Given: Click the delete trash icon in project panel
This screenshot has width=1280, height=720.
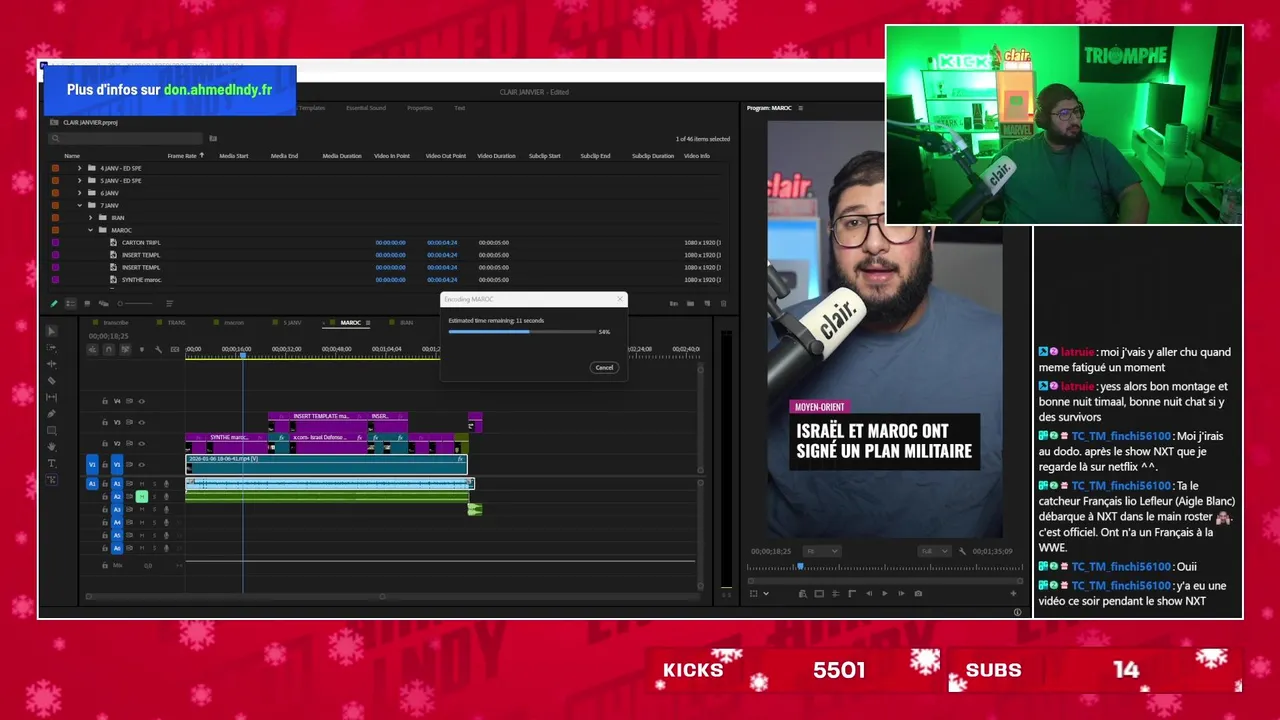Looking at the screenshot, I should (x=723, y=303).
